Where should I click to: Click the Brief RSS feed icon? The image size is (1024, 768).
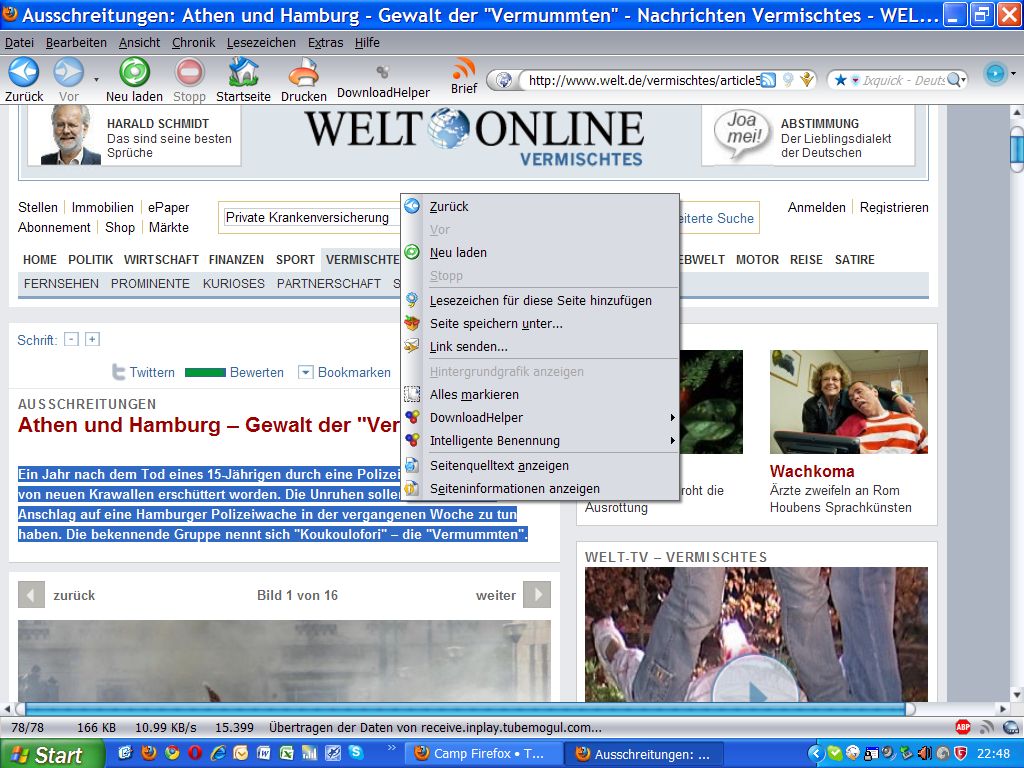point(463,69)
